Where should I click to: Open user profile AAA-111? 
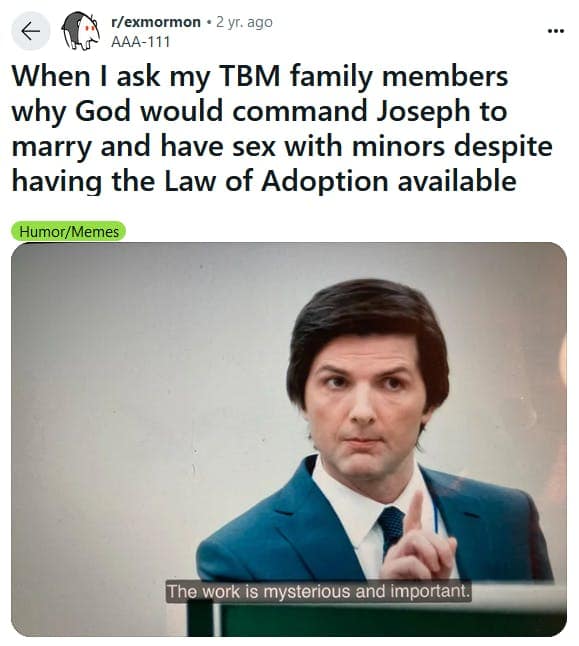point(141,42)
